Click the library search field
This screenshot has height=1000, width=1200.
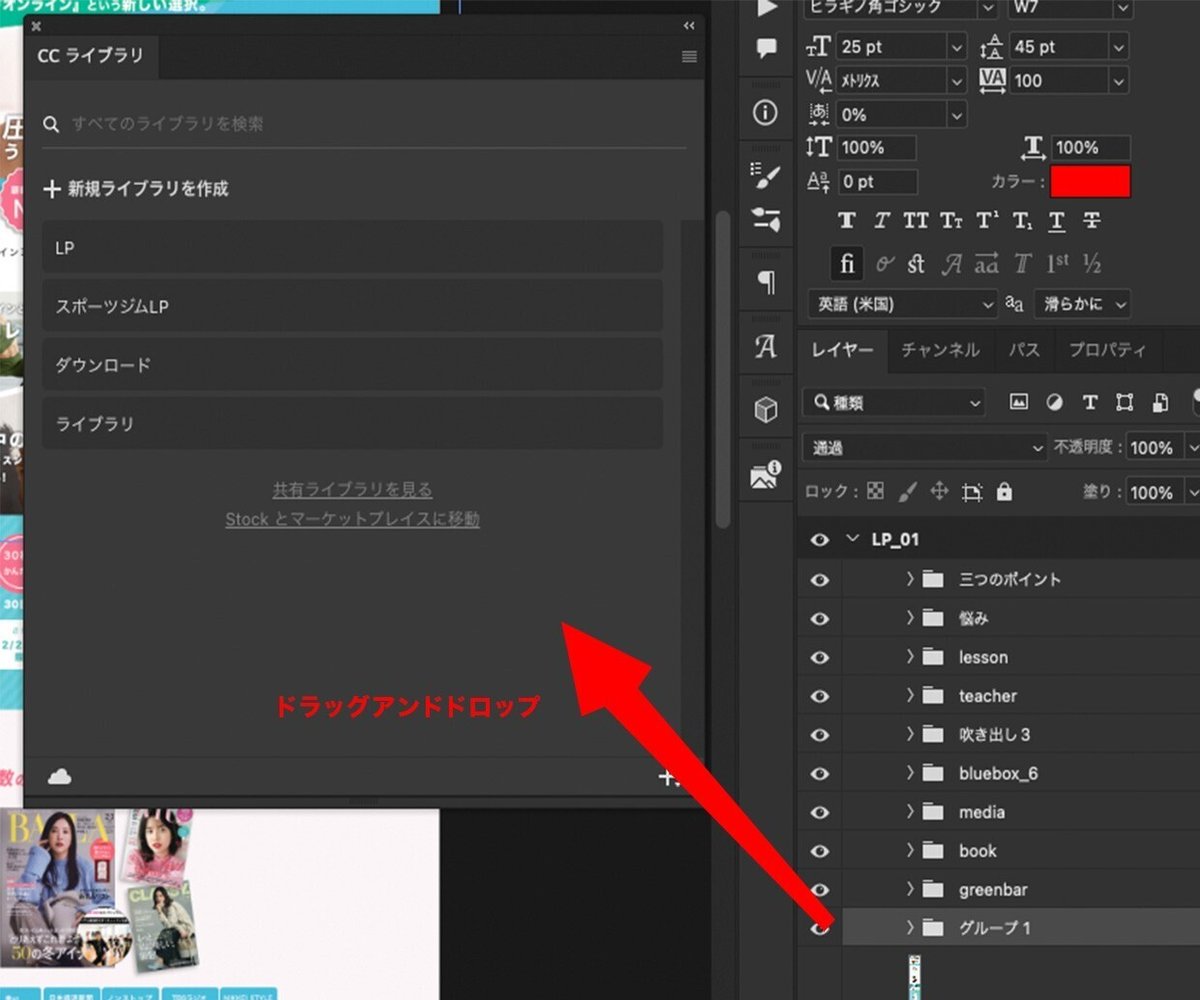[x=365, y=124]
